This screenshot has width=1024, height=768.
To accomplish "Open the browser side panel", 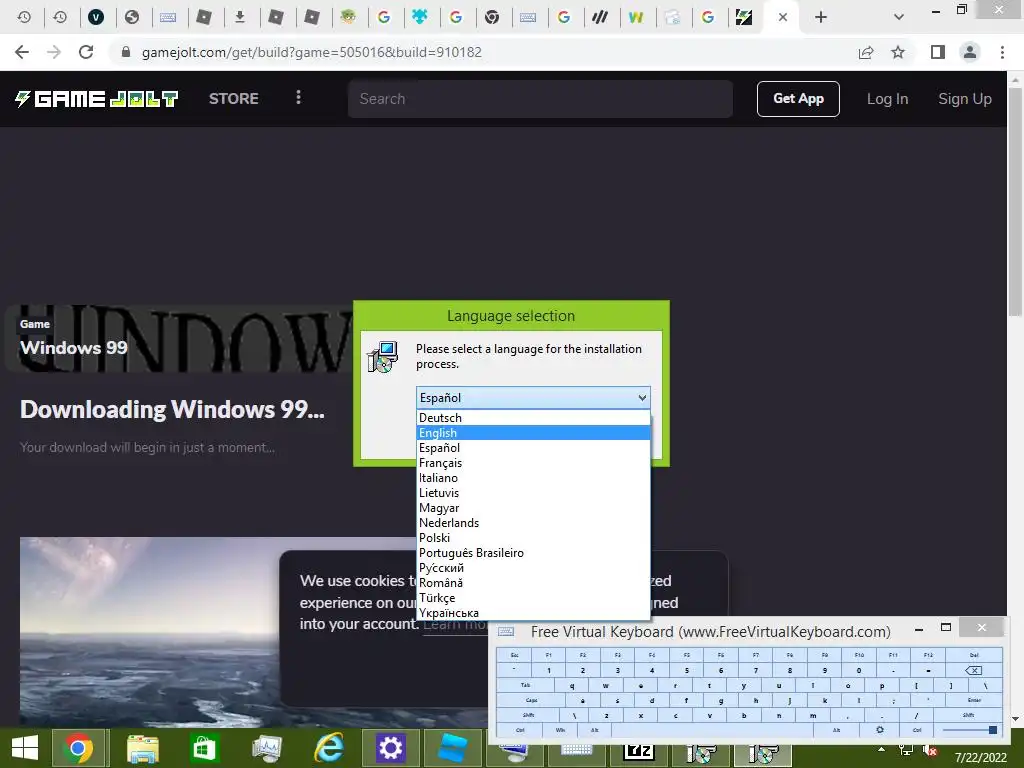I will pos(938,52).
